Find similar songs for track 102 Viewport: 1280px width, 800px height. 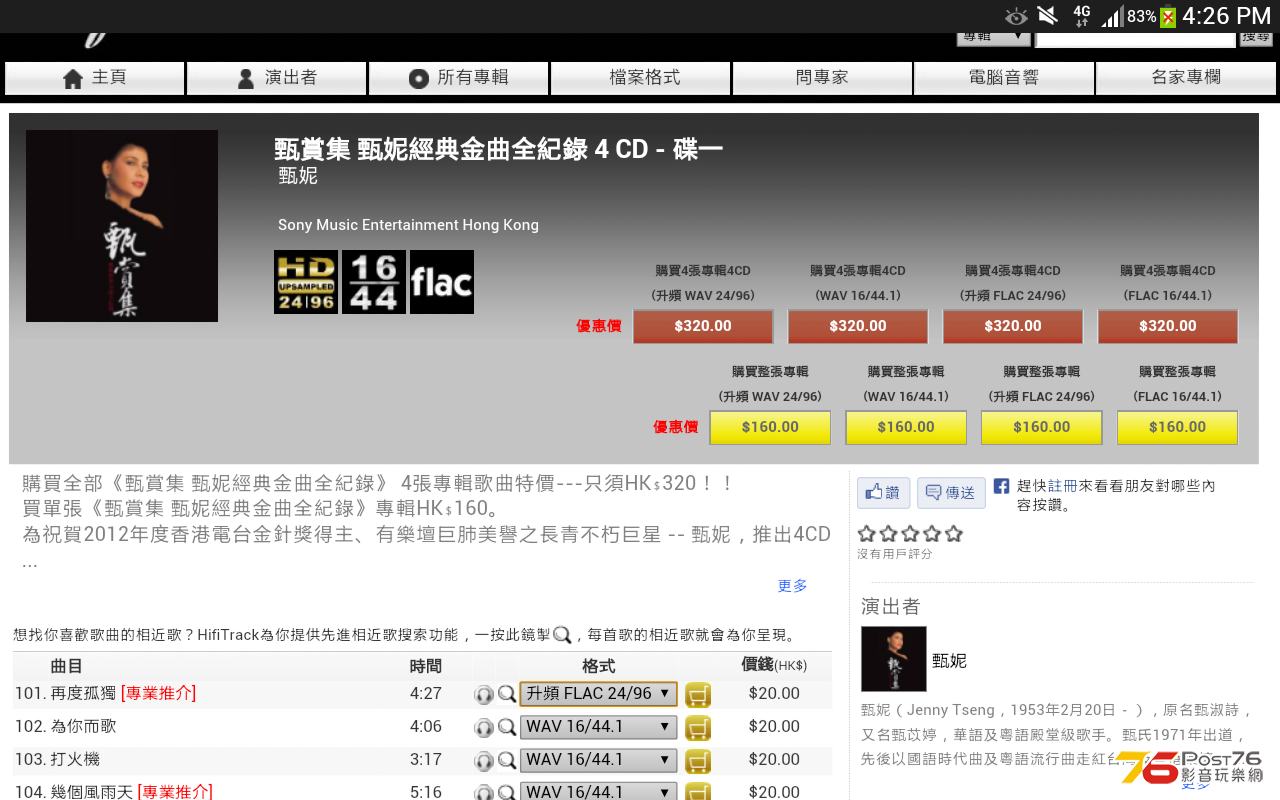point(507,727)
